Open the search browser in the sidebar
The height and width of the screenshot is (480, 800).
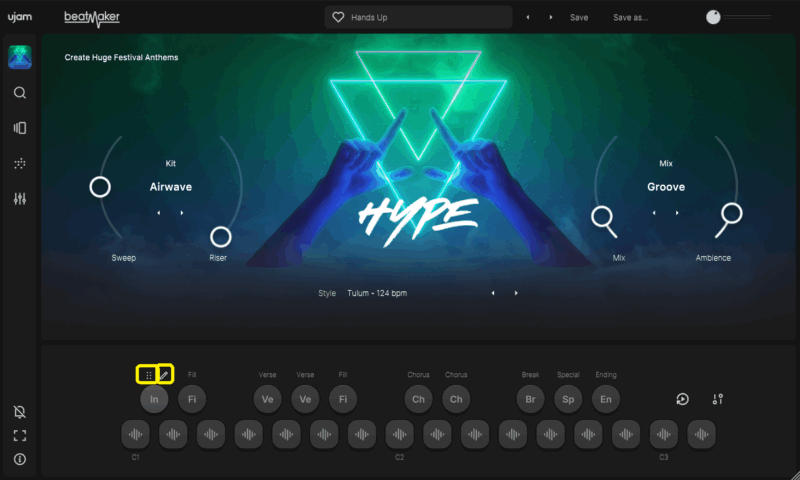click(20, 92)
